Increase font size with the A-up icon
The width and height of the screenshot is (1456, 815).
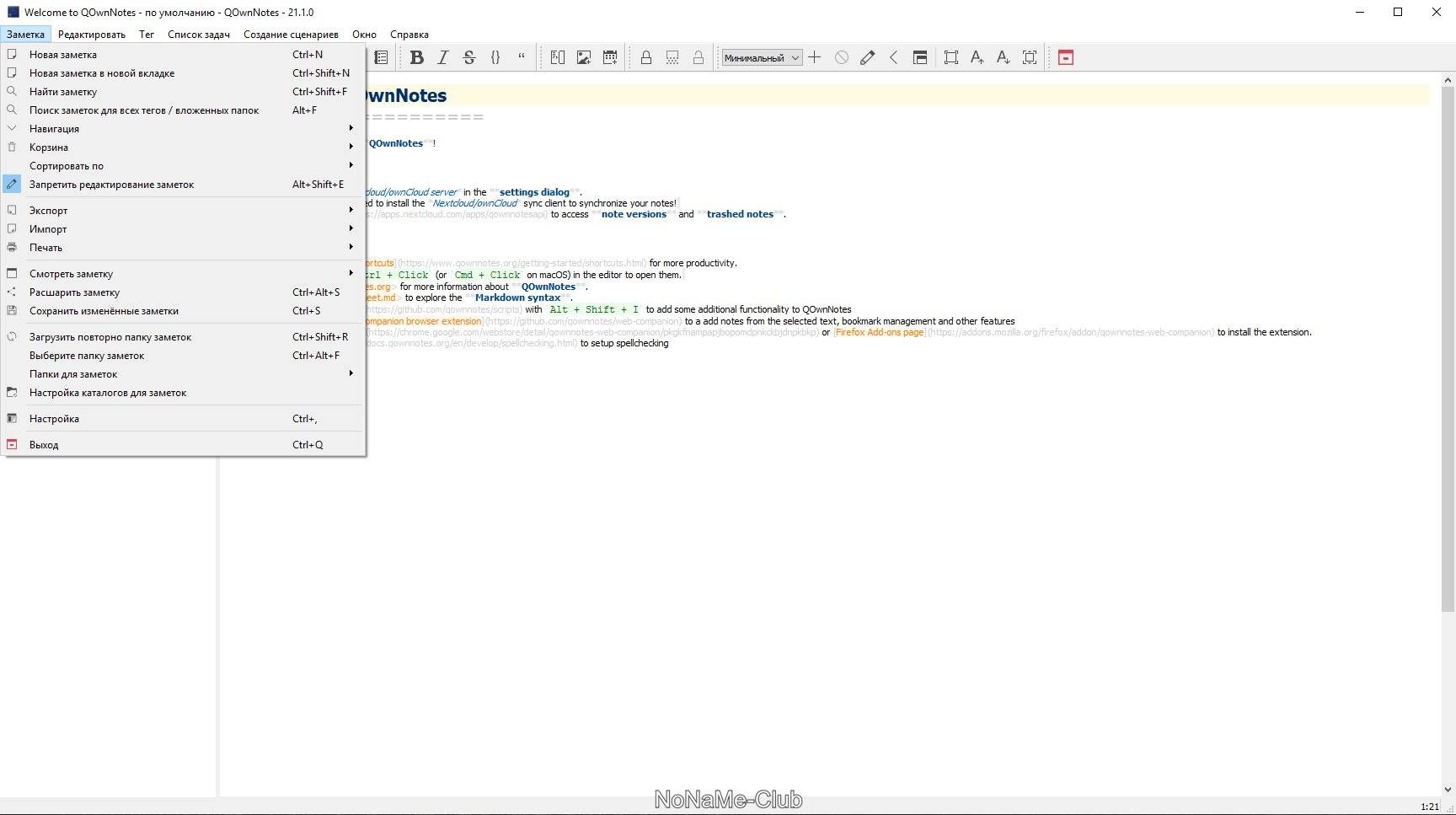pos(977,57)
